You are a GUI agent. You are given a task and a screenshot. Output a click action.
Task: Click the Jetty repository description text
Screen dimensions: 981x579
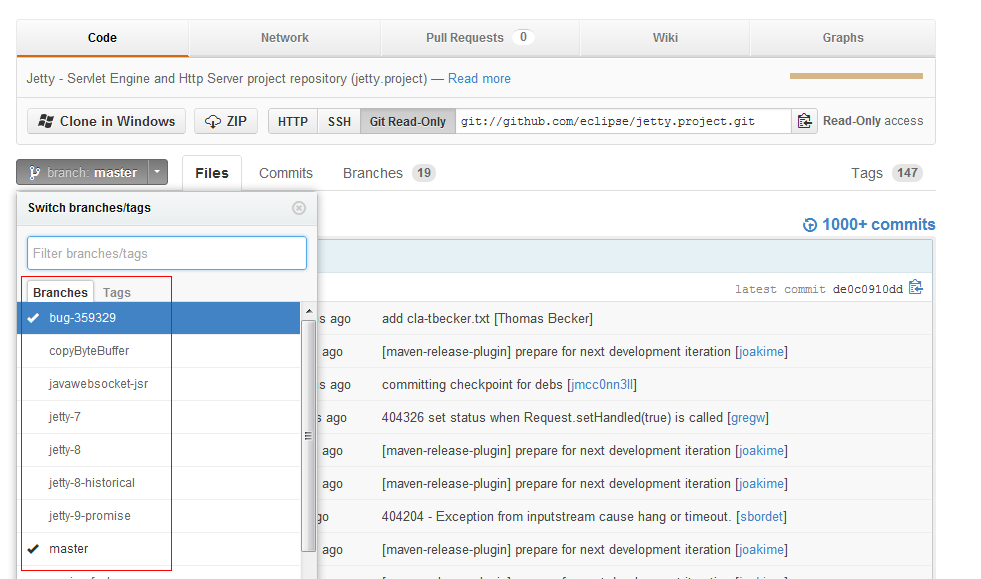[226, 78]
